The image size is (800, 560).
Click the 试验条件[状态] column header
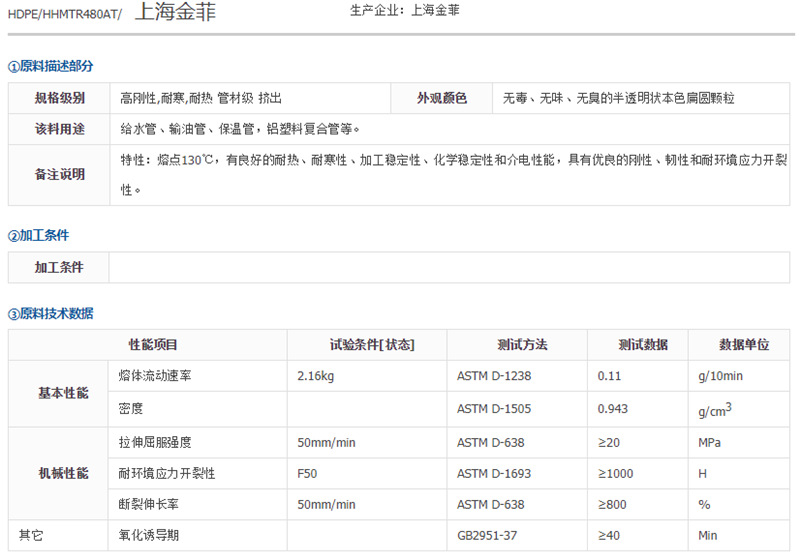pos(367,345)
